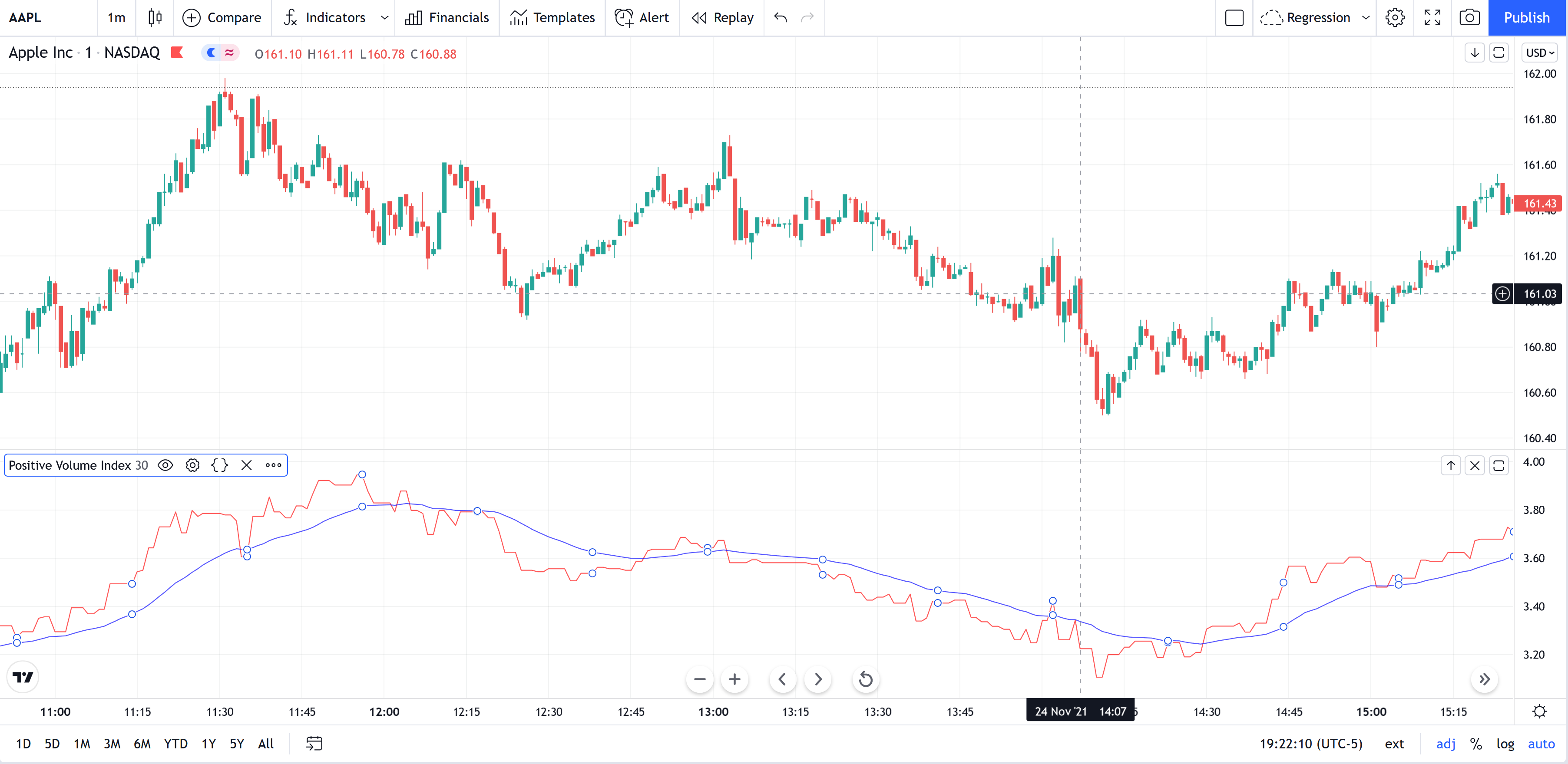The height and width of the screenshot is (764, 1568).
Task: Zoom out the chart with minus
Action: click(699, 679)
